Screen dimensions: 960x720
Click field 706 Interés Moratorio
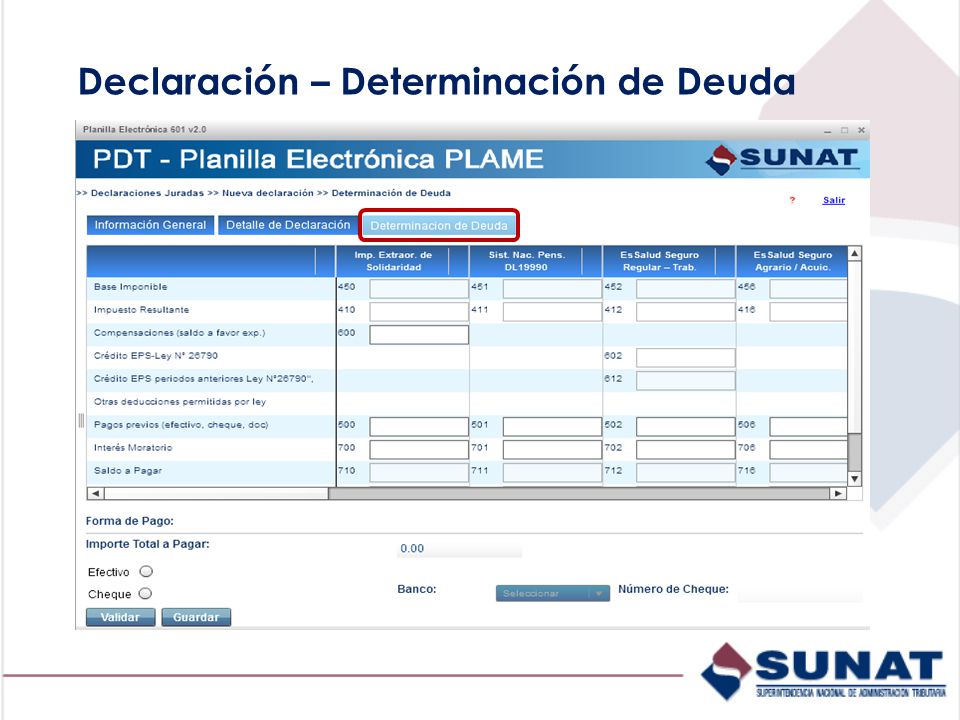click(x=808, y=449)
